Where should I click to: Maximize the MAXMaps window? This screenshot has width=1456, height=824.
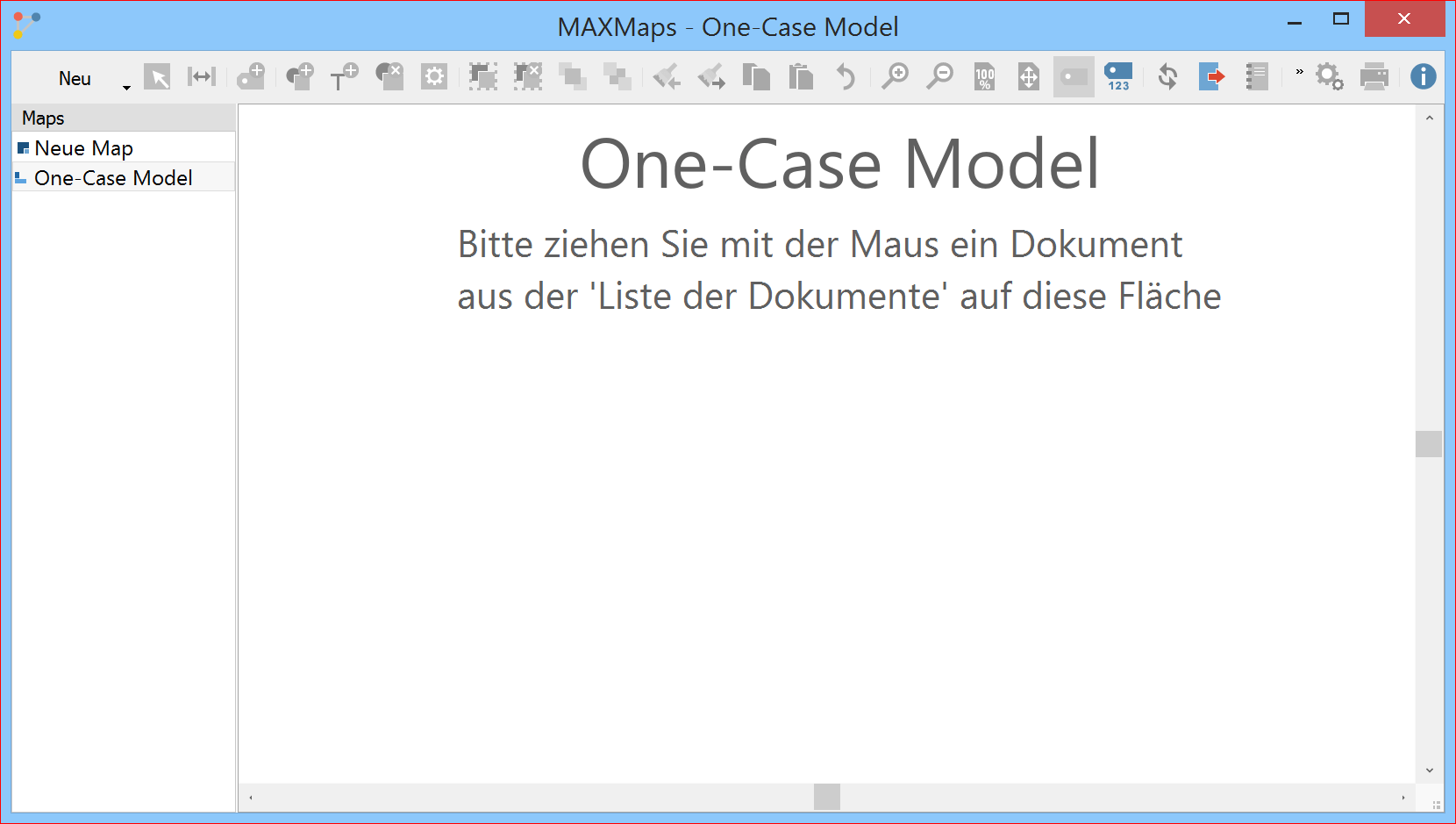tap(1340, 19)
